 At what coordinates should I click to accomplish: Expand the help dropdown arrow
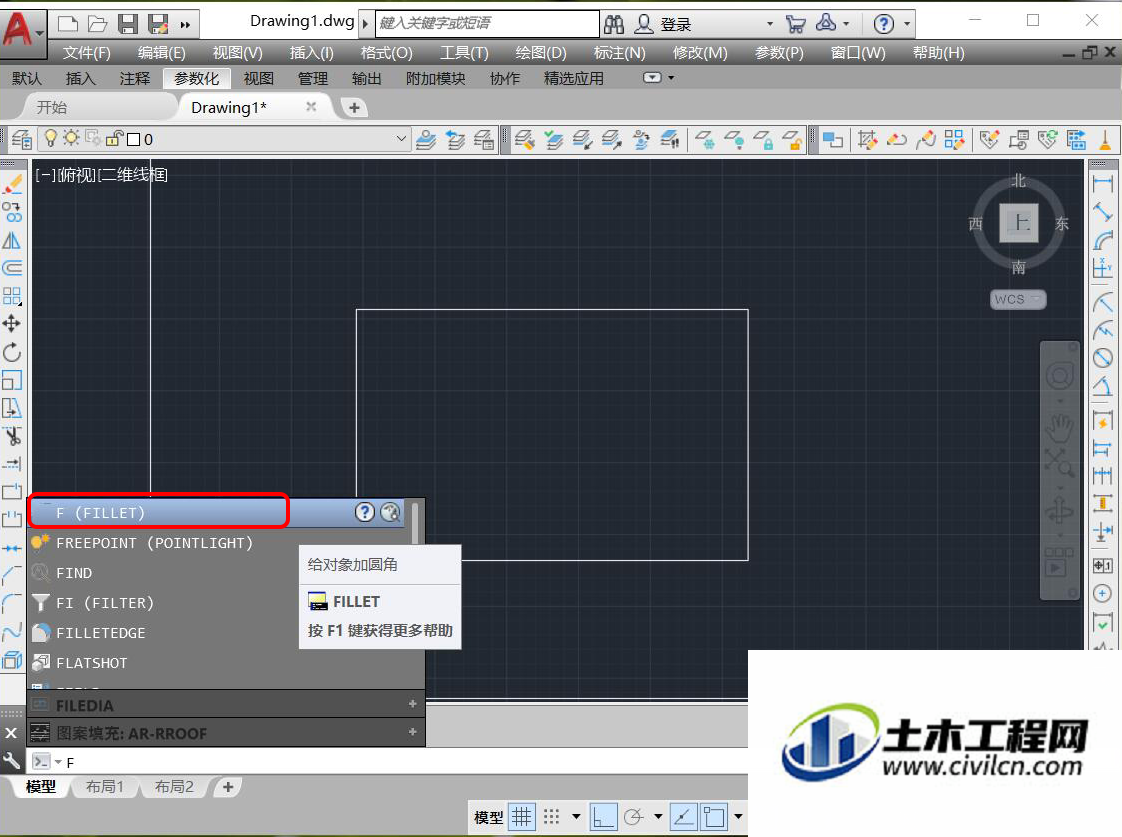tap(907, 24)
